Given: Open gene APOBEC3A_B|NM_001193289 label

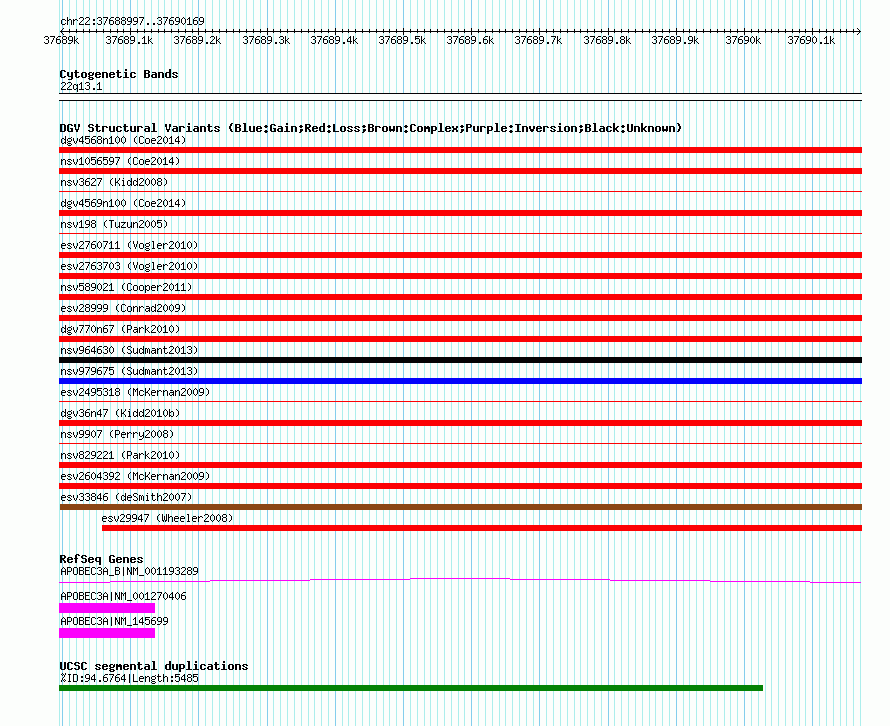Looking at the screenshot, I should [x=129, y=572].
